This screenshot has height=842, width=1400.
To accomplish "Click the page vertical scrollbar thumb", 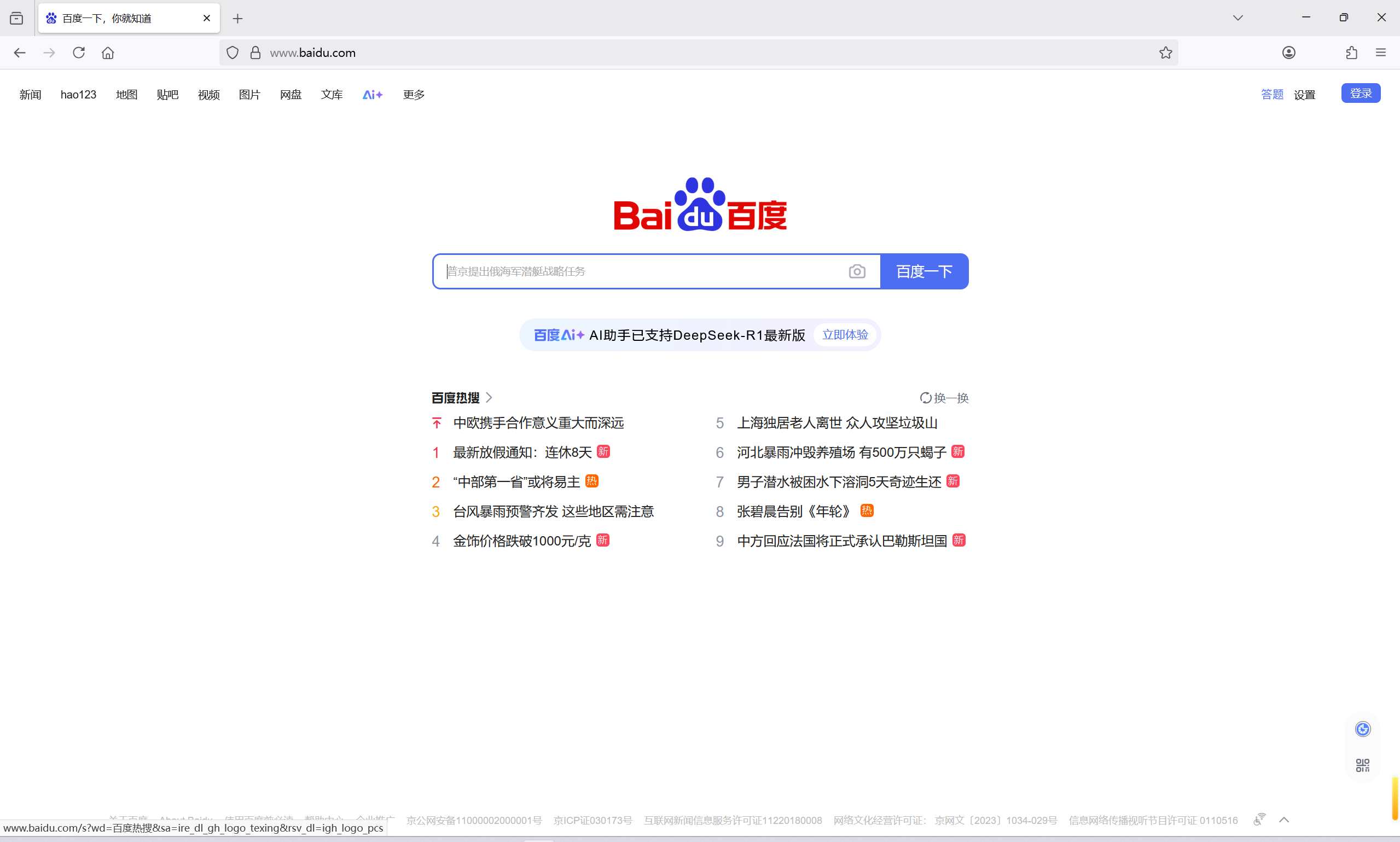I will click(1395, 799).
